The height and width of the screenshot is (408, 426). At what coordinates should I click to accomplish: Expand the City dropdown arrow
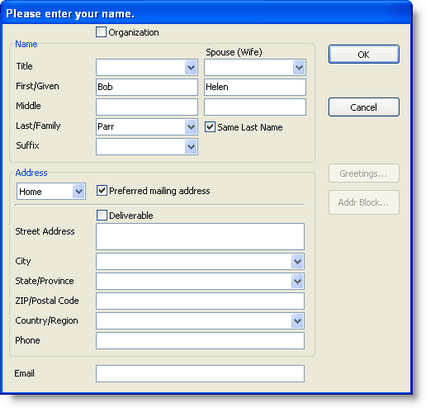coord(297,261)
